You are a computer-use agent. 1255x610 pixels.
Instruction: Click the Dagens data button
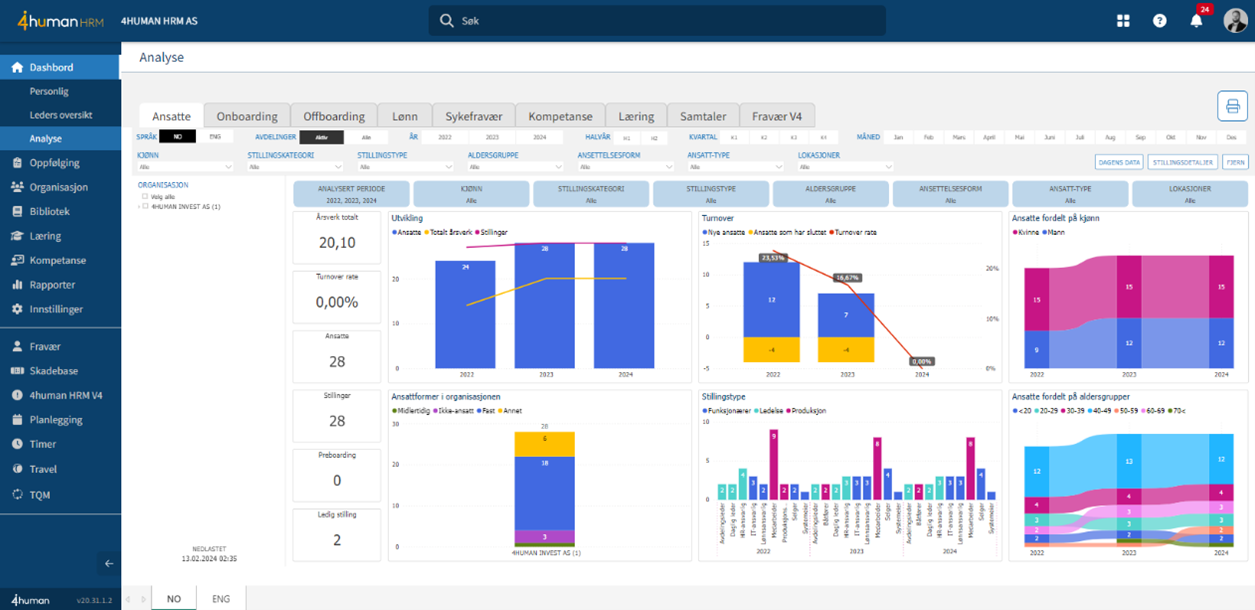pos(1119,162)
